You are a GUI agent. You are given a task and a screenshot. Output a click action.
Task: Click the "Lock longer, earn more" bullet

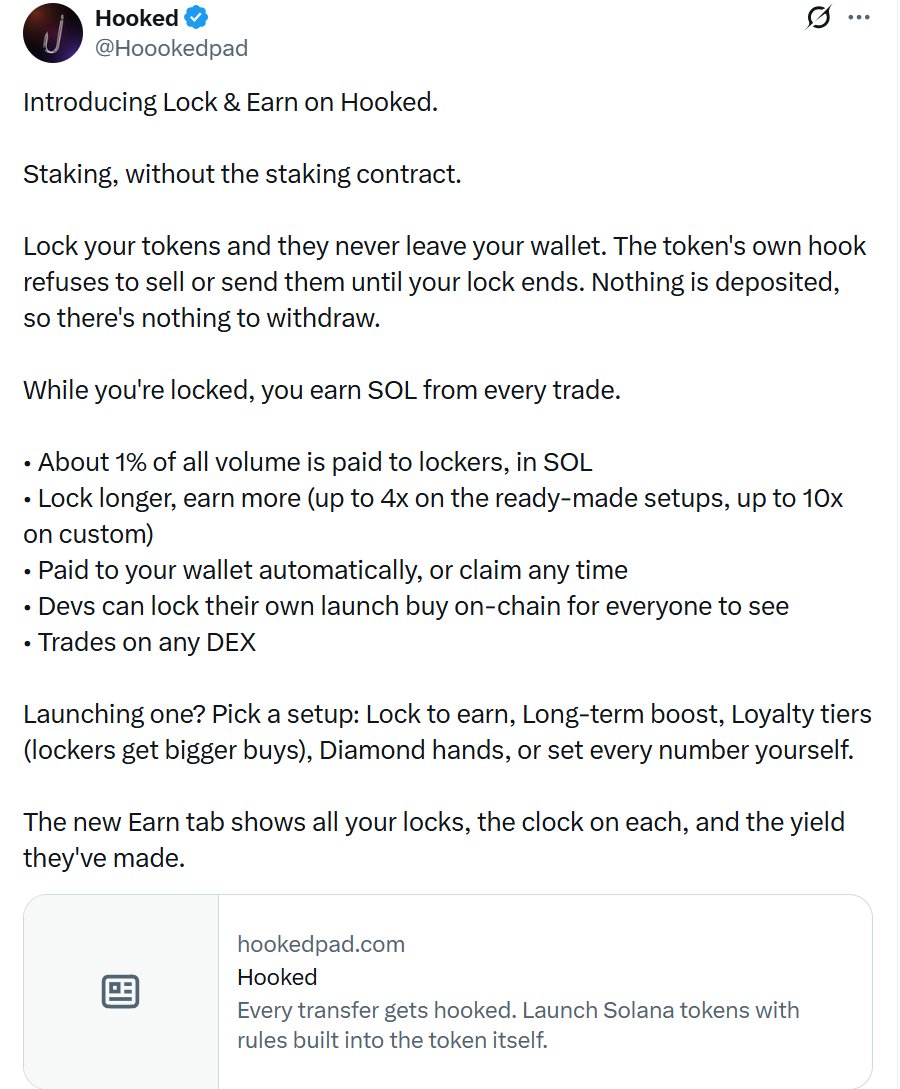(433, 516)
